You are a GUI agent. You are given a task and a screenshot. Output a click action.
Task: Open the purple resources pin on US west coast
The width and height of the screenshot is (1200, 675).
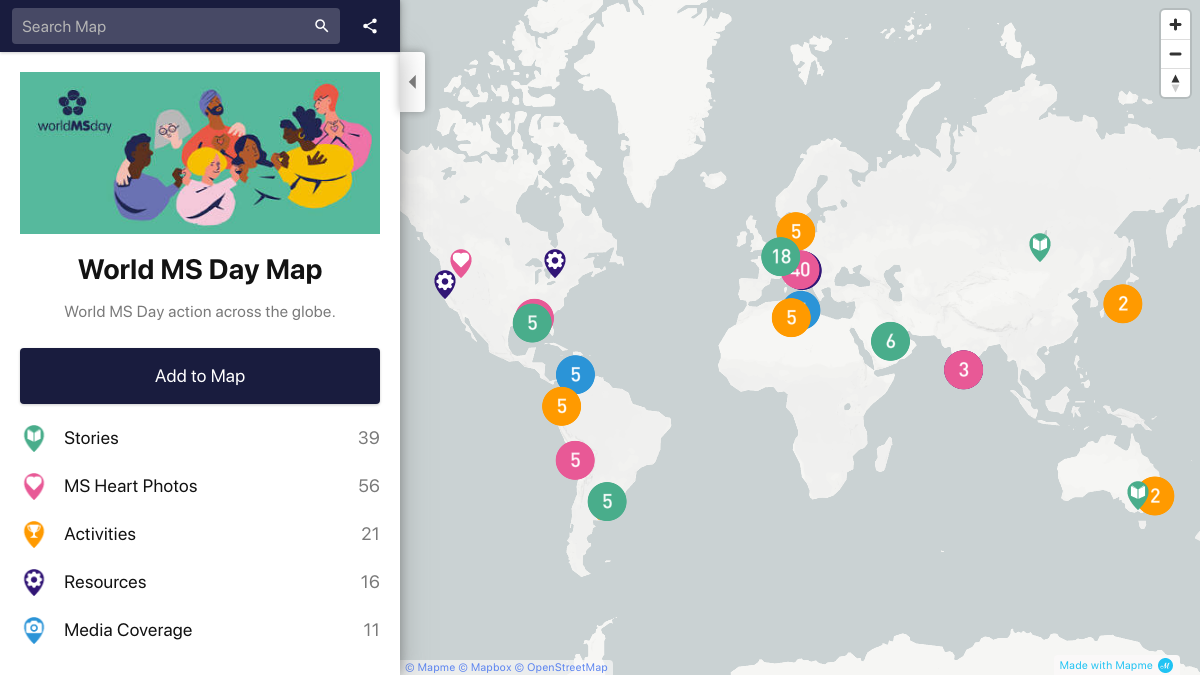pos(445,283)
